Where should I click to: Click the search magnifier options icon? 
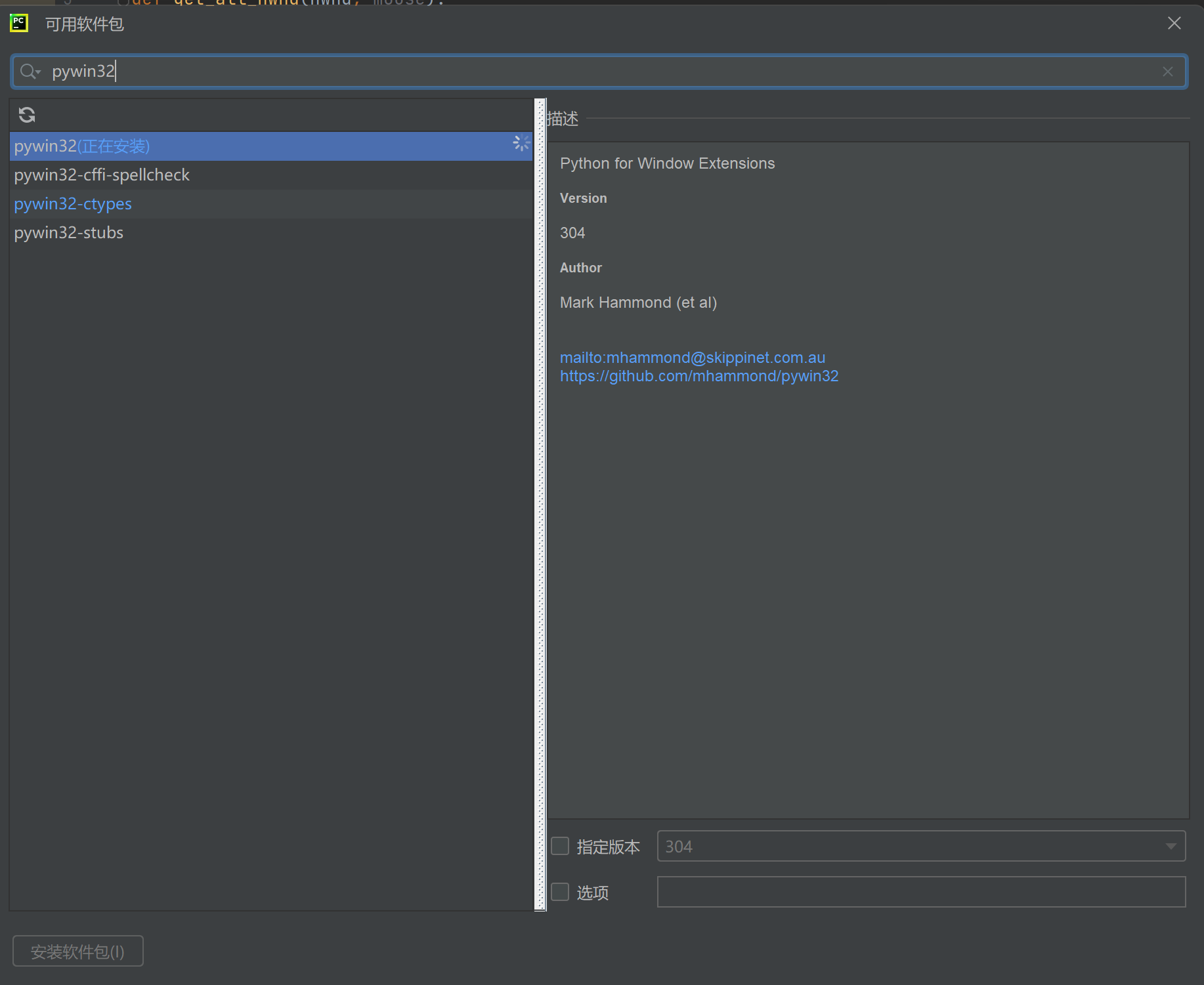(x=30, y=72)
